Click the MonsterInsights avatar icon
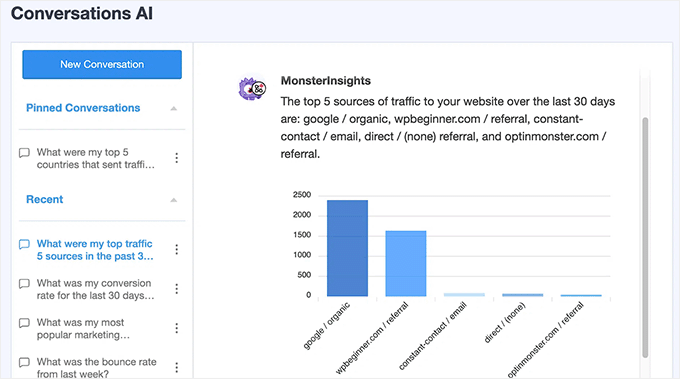 (x=252, y=89)
